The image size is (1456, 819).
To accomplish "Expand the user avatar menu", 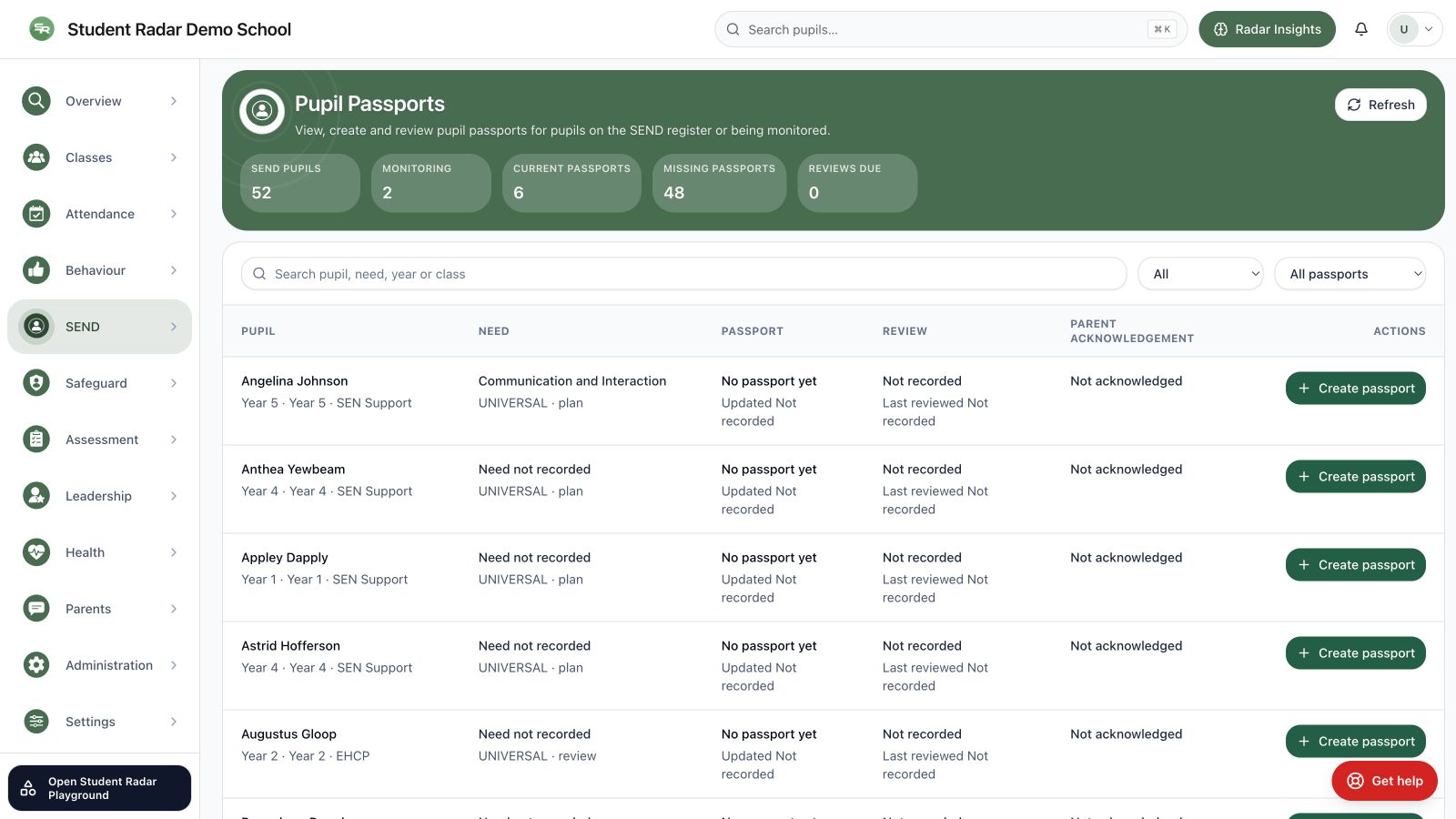I will tap(1414, 29).
